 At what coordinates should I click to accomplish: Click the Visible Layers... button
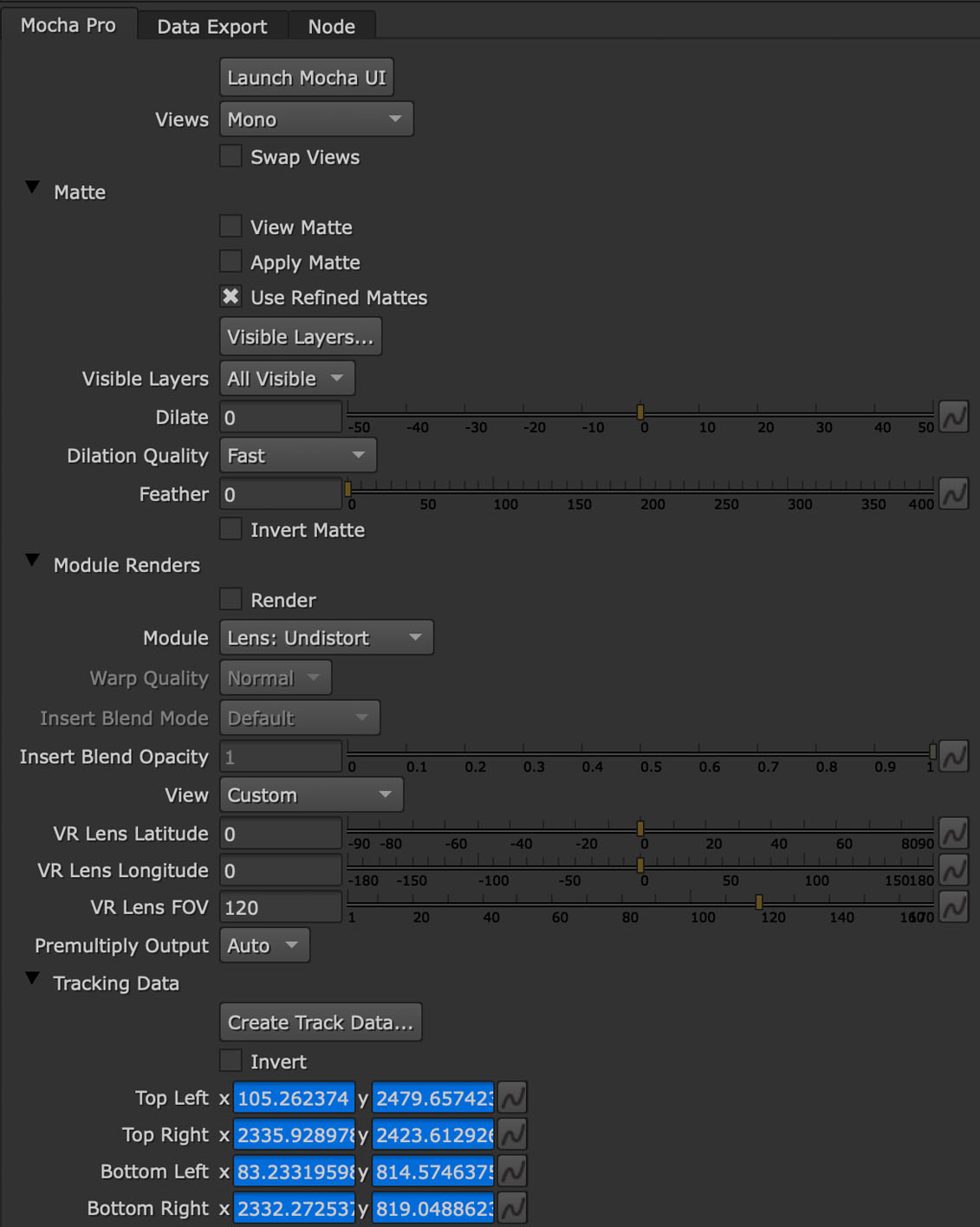[301, 337]
